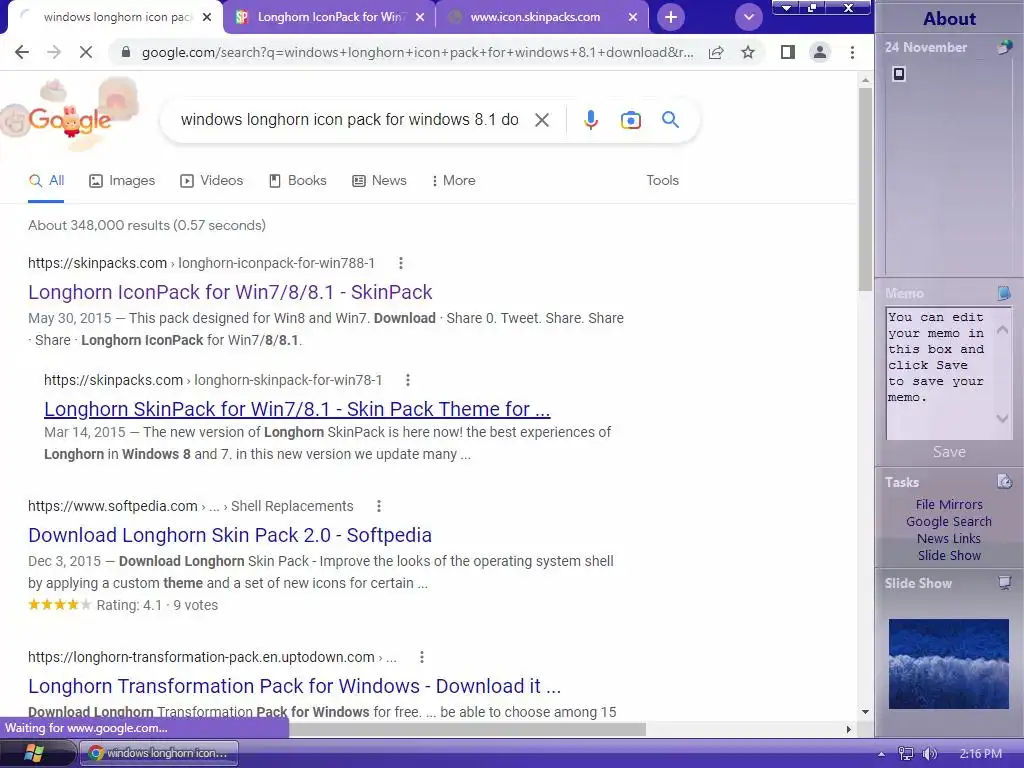Click the Slide Show monitor icon
This screenshot has height=768, width=1024.
pyautogui.click(x=1004, y=582)
